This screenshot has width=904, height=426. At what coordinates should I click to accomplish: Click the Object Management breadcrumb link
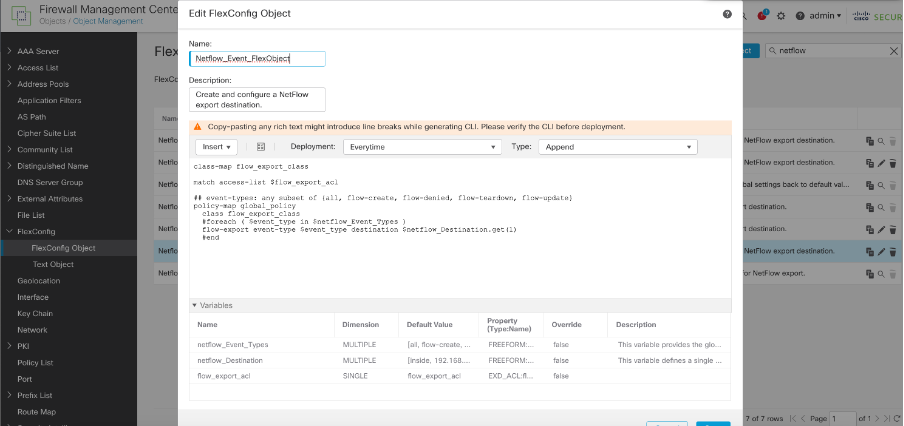[108, 21]
